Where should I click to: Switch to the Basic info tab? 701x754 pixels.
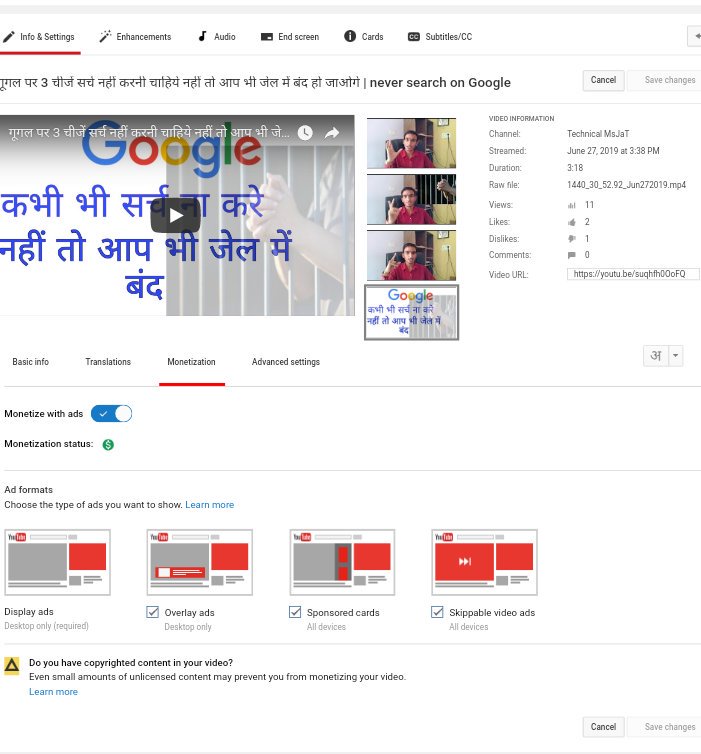[31, 362]
